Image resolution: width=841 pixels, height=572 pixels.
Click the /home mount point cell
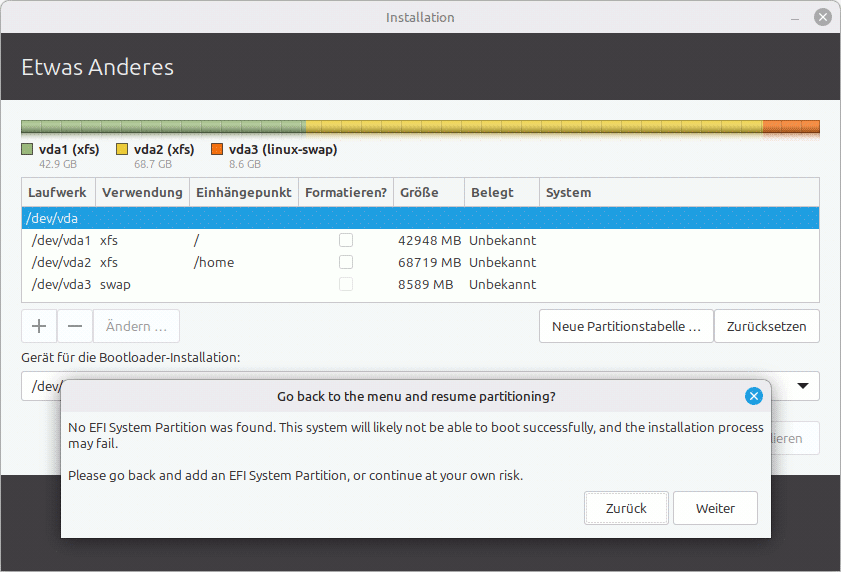(214, 262)
